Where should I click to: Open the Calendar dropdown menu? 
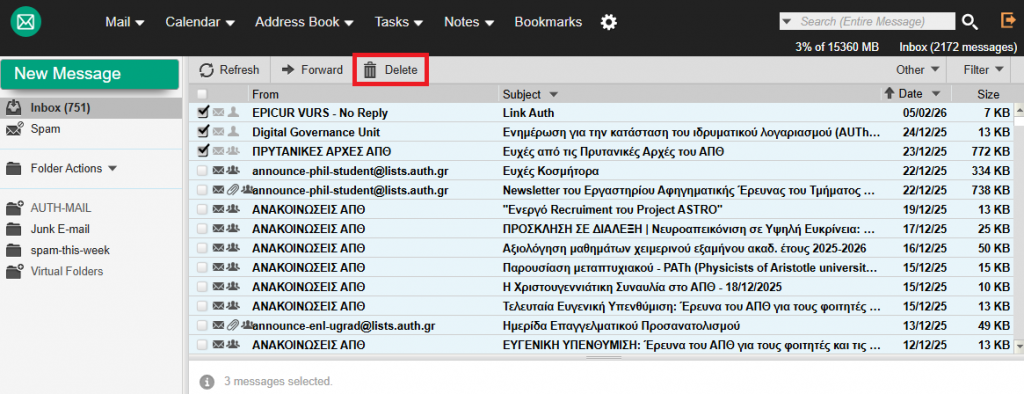200,22
